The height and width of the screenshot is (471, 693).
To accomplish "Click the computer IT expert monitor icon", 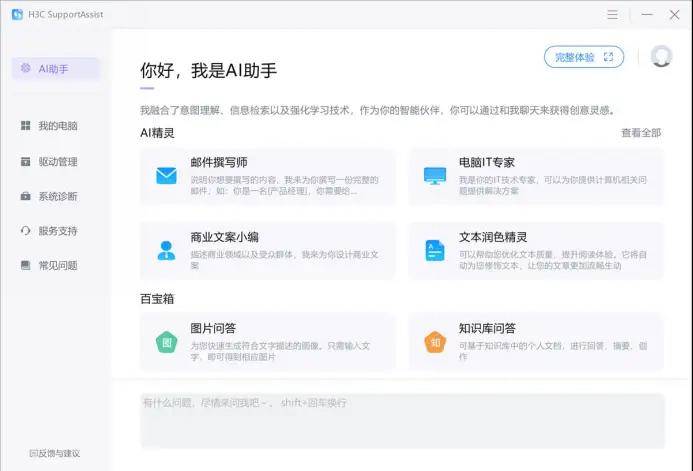I will click(434, 177).
